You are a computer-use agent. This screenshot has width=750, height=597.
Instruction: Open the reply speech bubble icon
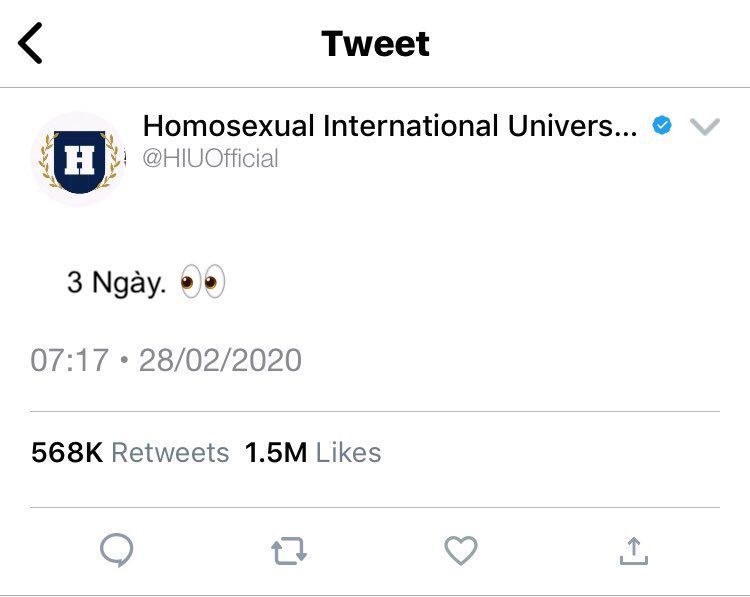117,550
